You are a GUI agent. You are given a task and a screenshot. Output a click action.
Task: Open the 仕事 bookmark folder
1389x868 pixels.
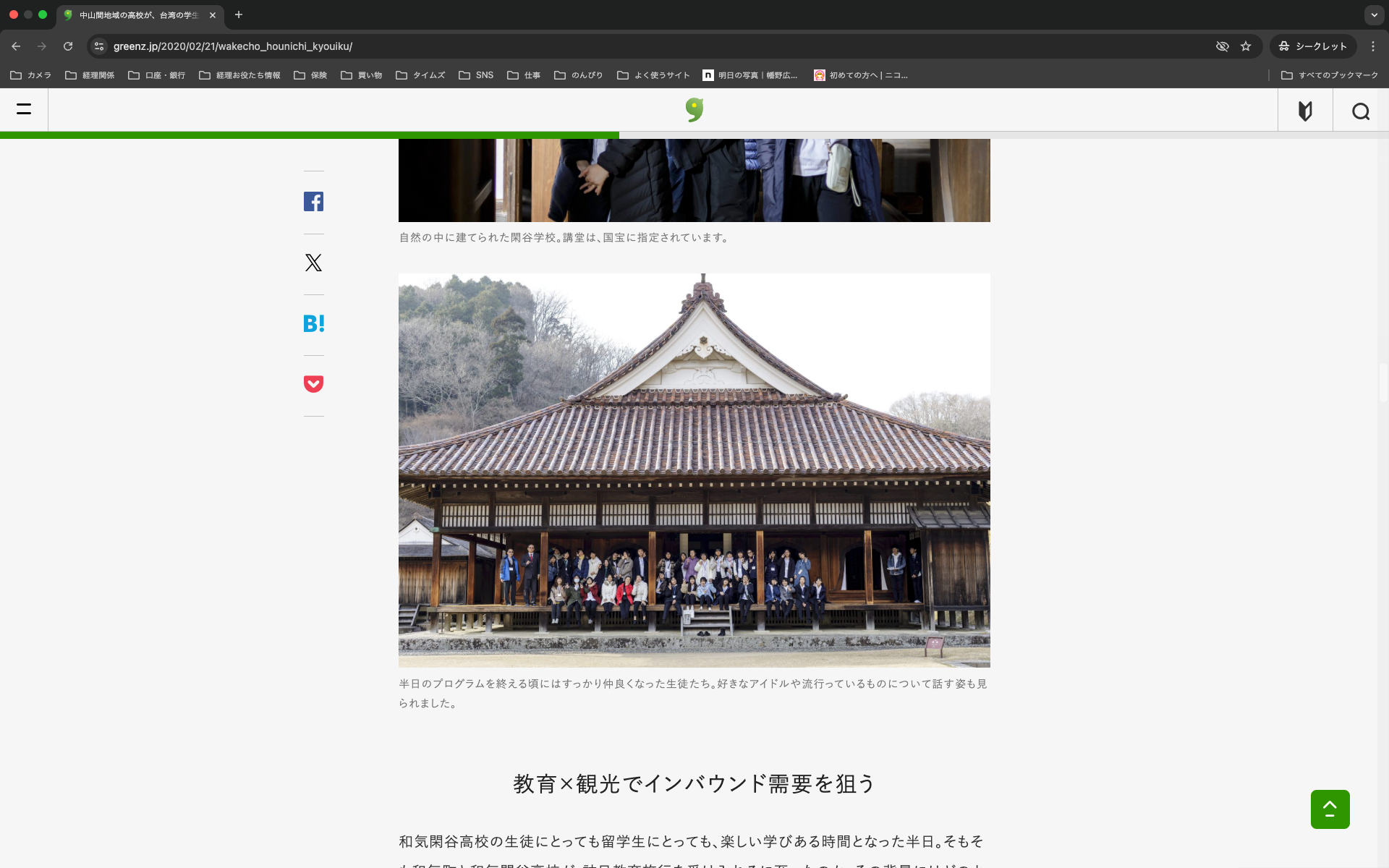pos(524,75)
